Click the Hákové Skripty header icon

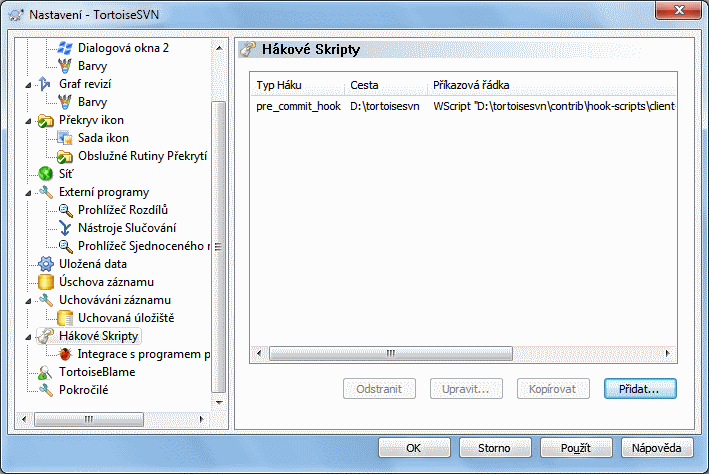(247, 49)
